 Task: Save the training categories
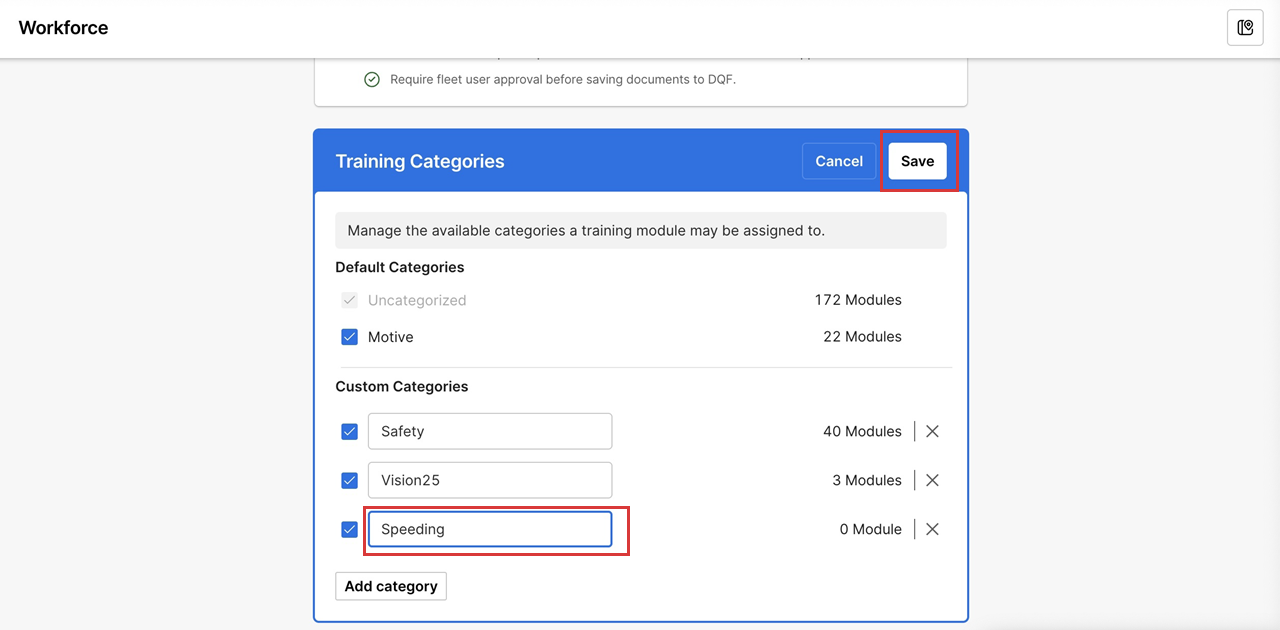tap(917, 161)
